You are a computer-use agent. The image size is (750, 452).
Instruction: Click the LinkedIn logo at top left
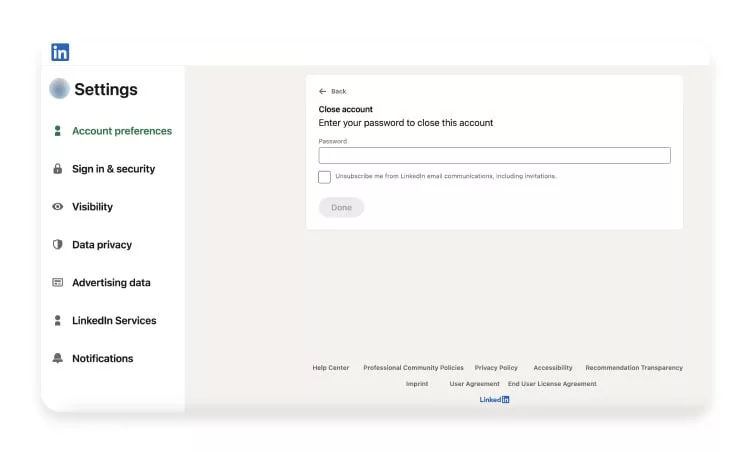(60, 52)
